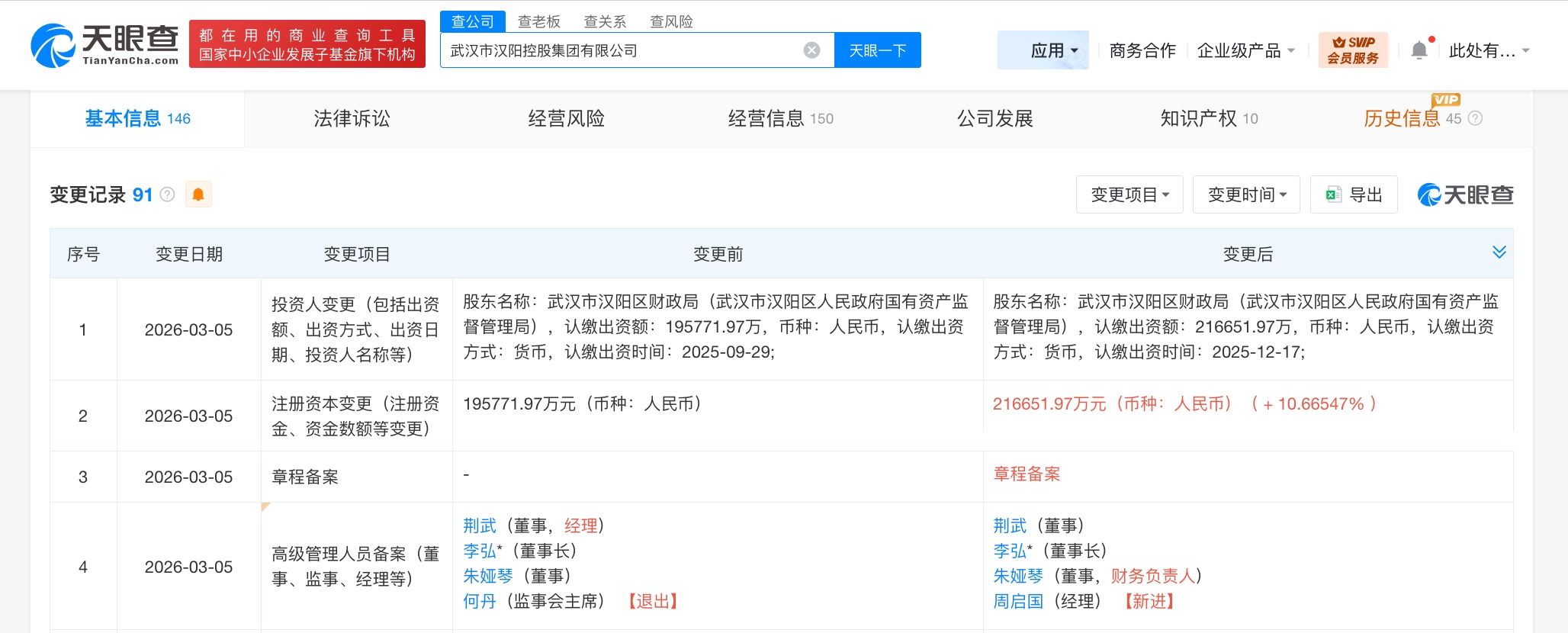The width and height of the screenshot is (1568, 633).
Task: Clear the search box text
Action: coord(811,50)
